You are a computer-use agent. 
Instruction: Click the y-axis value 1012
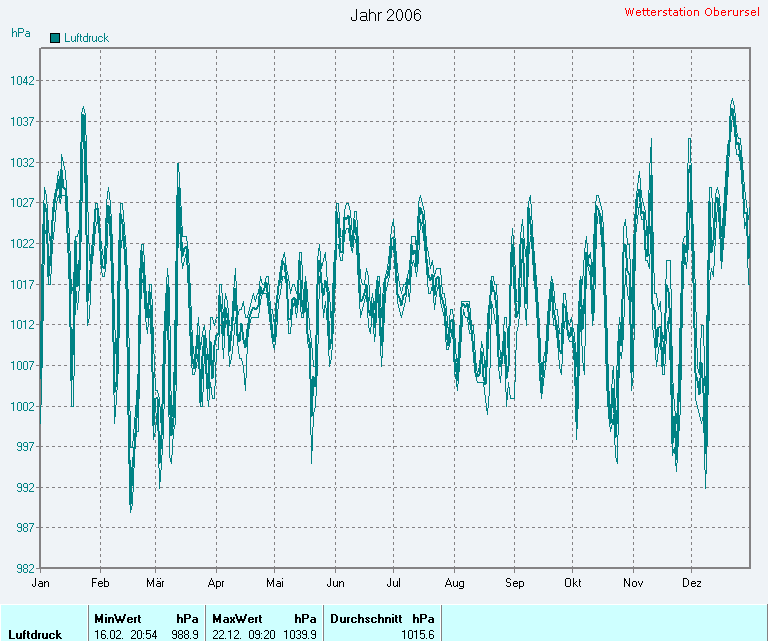click(23, 324)
